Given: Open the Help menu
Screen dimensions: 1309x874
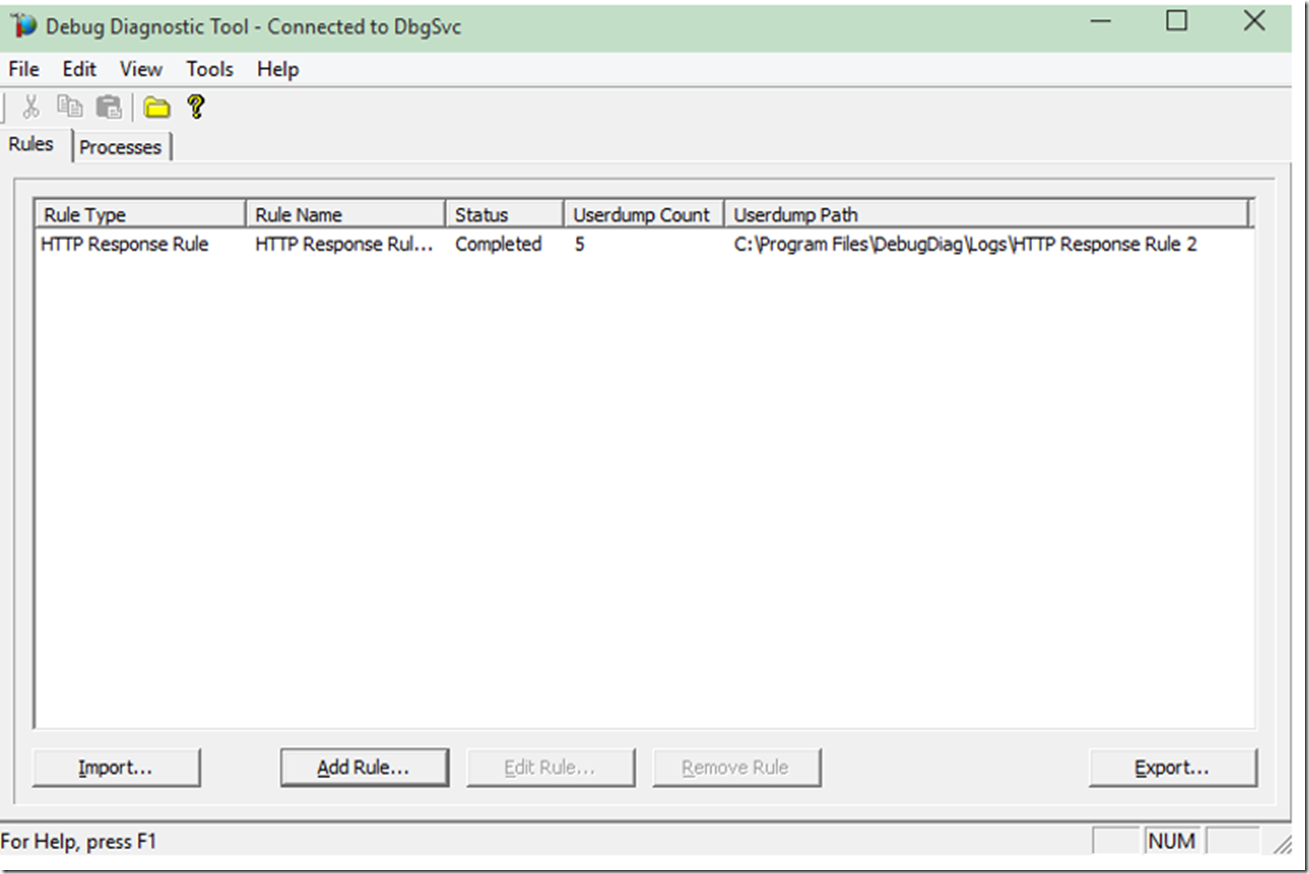Looking at the screenshot, I should tap(278, 69).
